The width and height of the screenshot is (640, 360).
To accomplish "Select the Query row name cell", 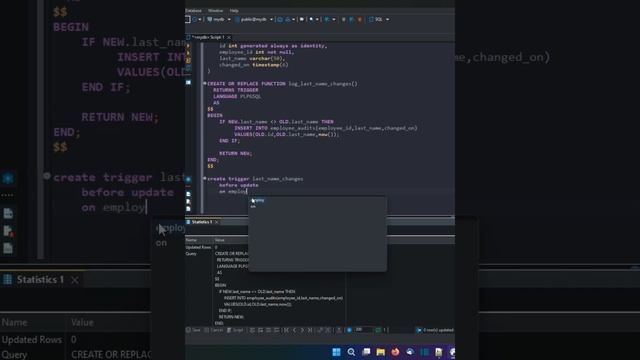I will click(x=191, y=253).
